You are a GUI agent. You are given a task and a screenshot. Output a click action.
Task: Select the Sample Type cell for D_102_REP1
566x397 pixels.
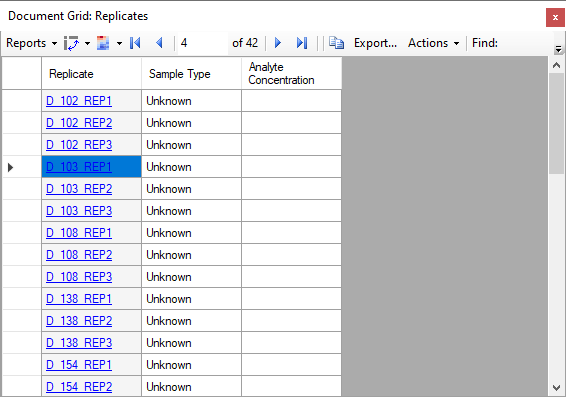tap(191, 101)
